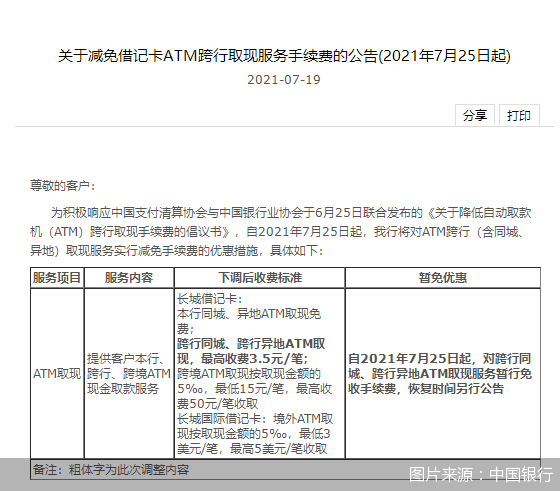
Task: Click the paragraph line starting 为积极响应
Action: coord(291,213)
